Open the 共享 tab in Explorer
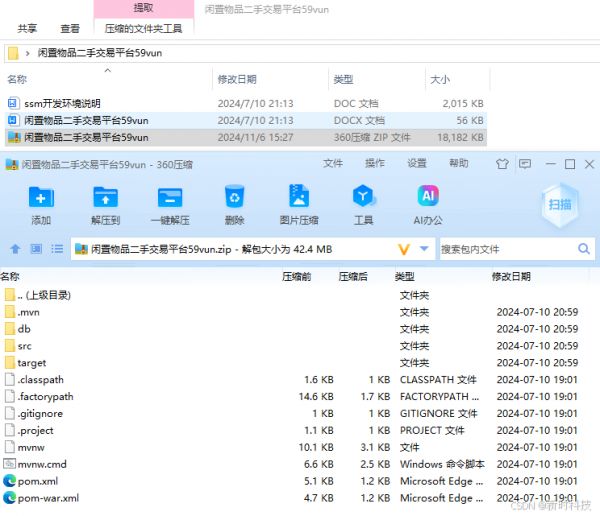 pyautogui.click(x=27, y=28)
